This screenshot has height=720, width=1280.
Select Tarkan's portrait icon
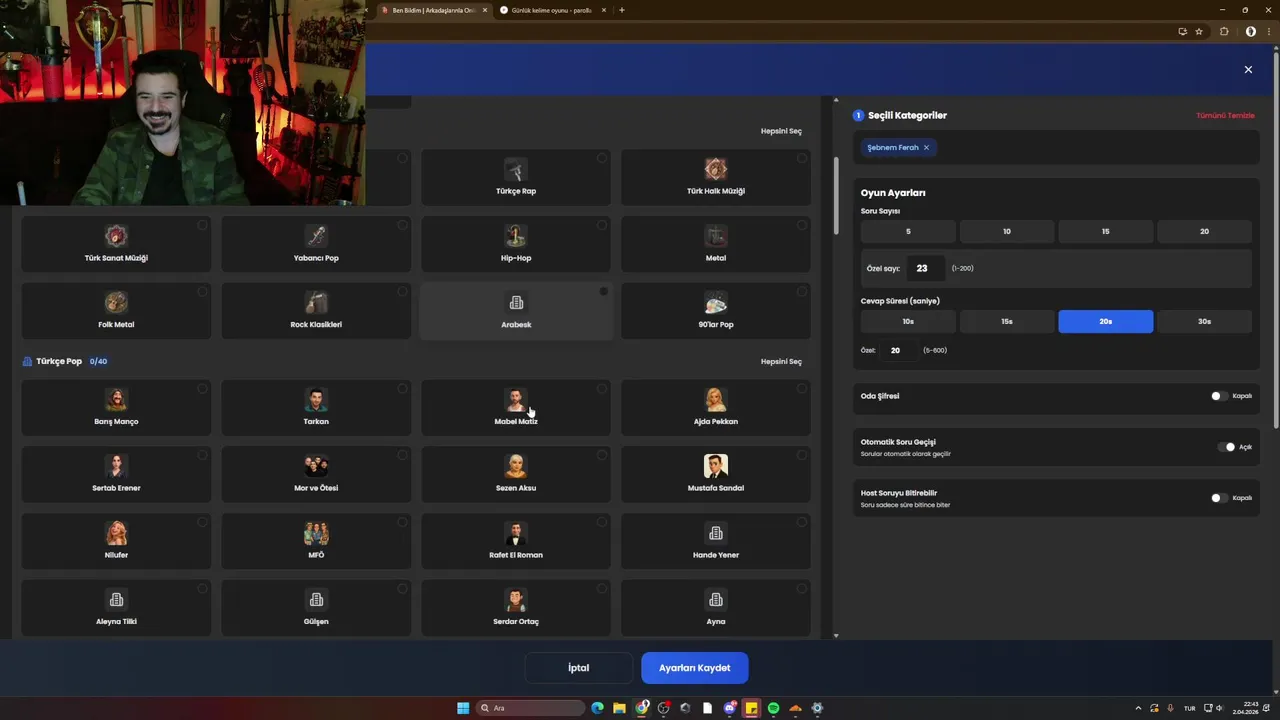point(316,400)
